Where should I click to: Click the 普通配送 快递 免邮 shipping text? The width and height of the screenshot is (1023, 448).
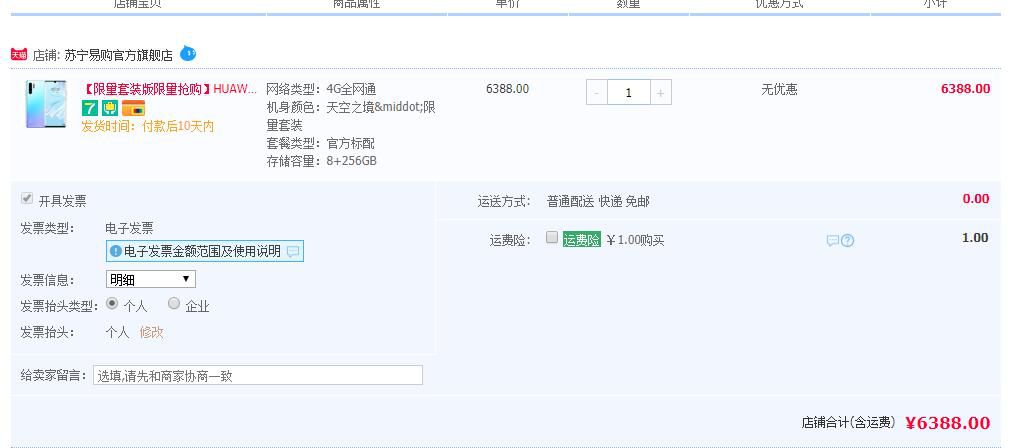[598, 202]
